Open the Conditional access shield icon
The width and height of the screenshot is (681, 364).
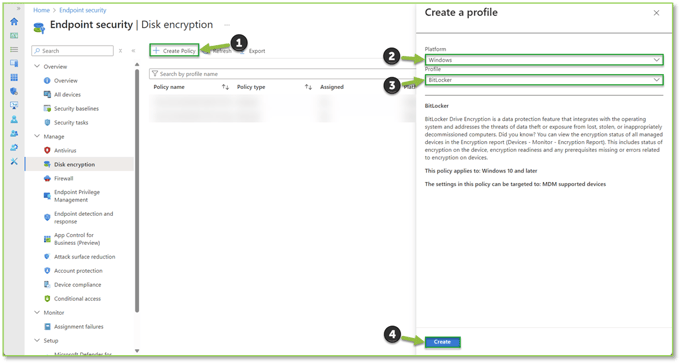point(47,298)
